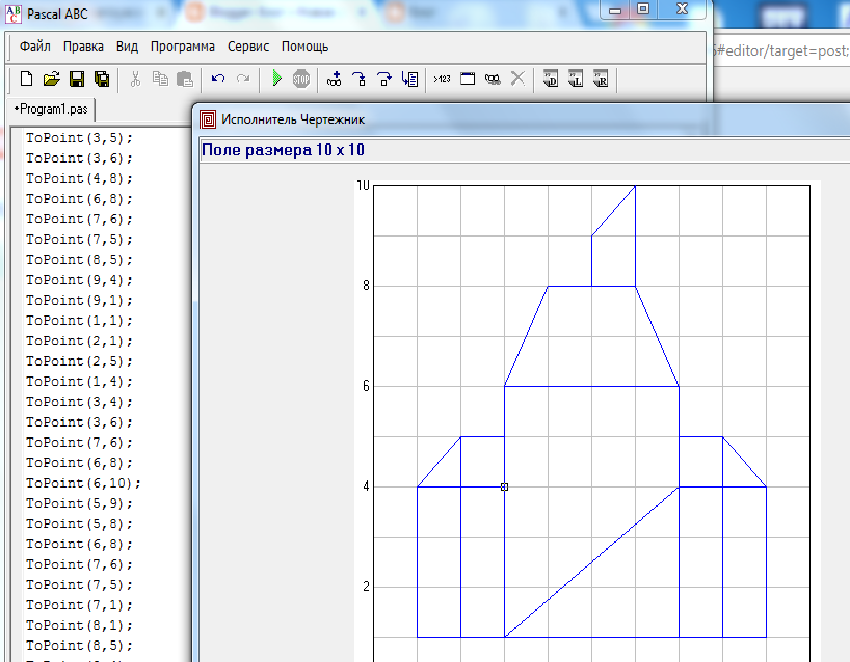Open the Файл menu
Viewport: 850px width, 662px height.
(35, 47)
